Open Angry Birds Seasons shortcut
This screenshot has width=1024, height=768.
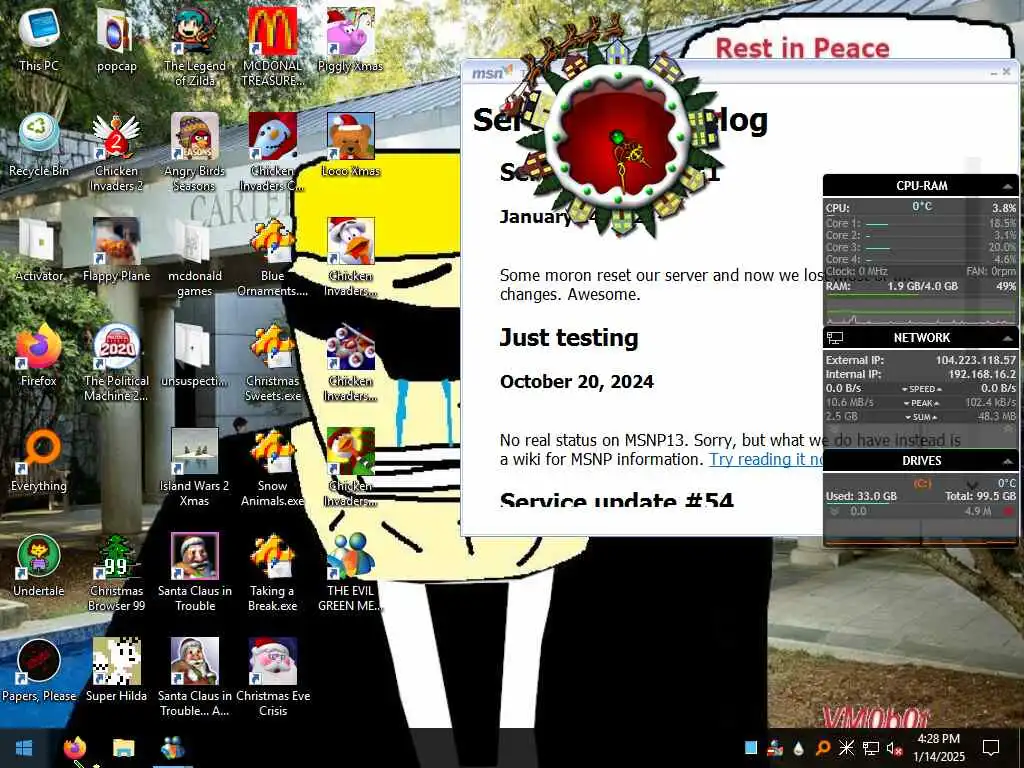click(x=195, y=152)
